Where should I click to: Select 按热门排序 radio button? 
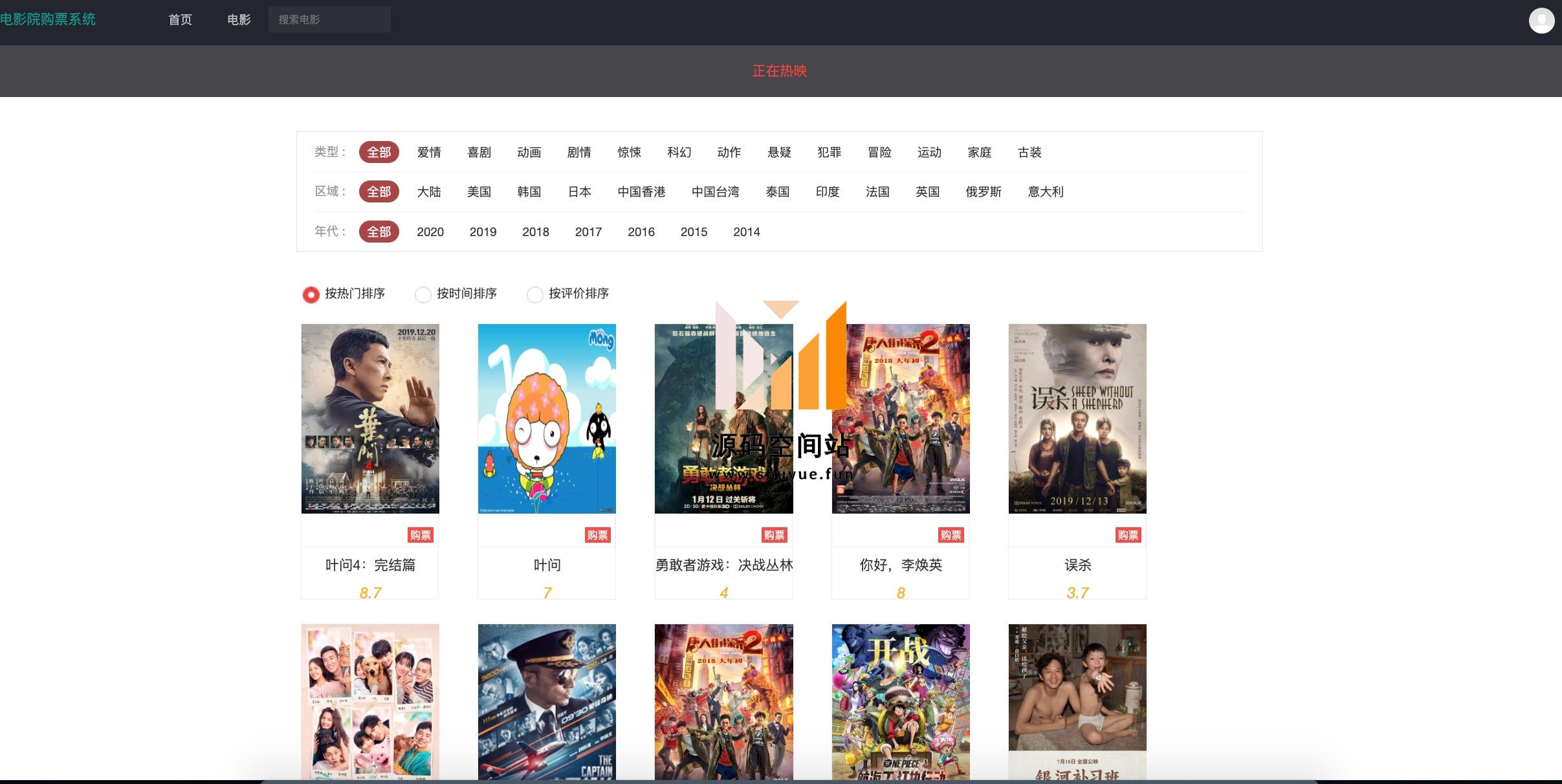[x=311, y=294]
